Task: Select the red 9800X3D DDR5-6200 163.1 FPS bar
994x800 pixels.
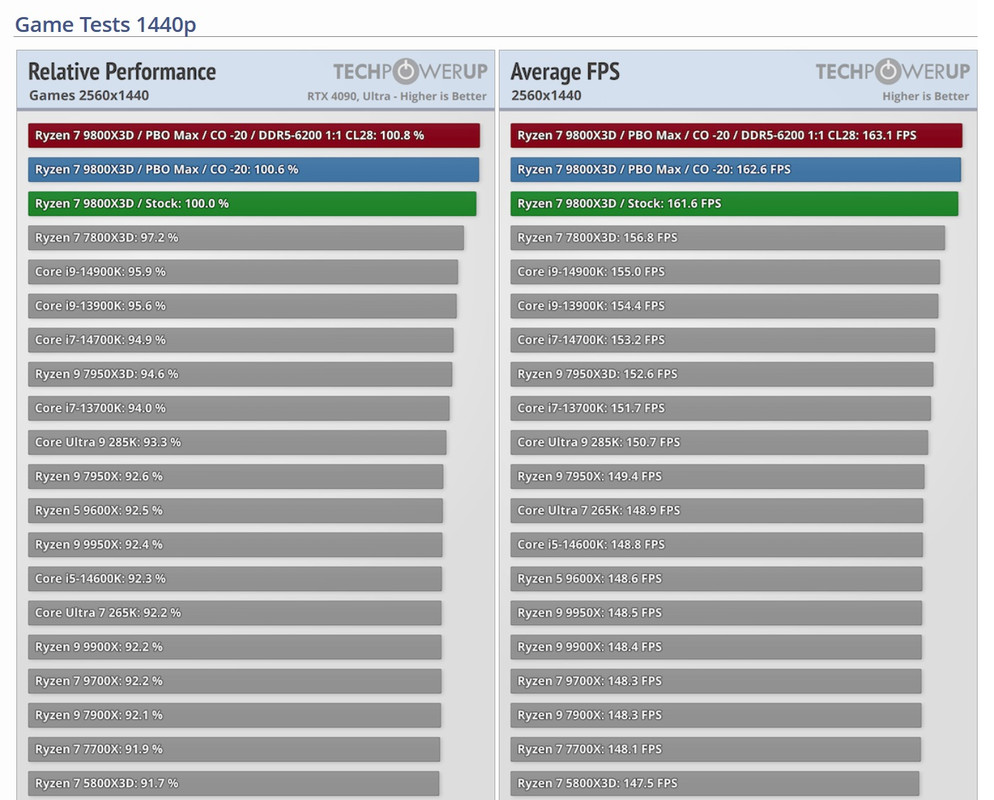Action: coord(736,136)
